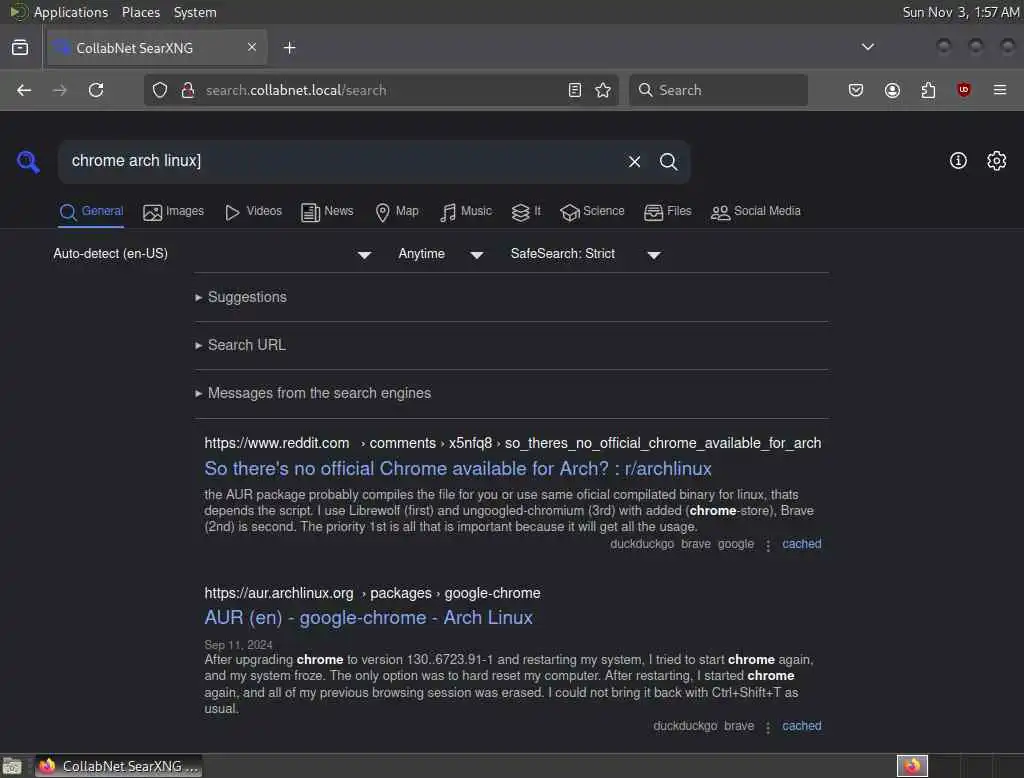Expand Messages from the search engines
Viewport: 1024px width, 778px height.
313,393
